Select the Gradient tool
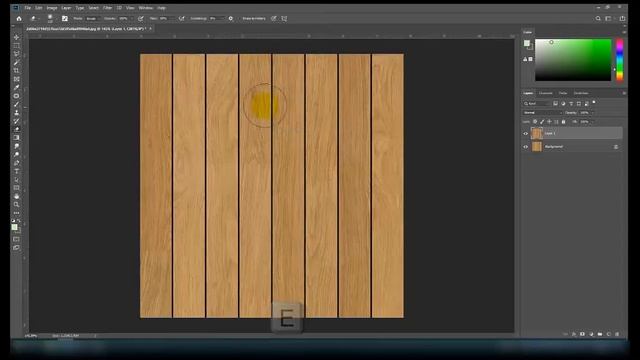This screenshot has width=640, height=360. click(16, 138)
